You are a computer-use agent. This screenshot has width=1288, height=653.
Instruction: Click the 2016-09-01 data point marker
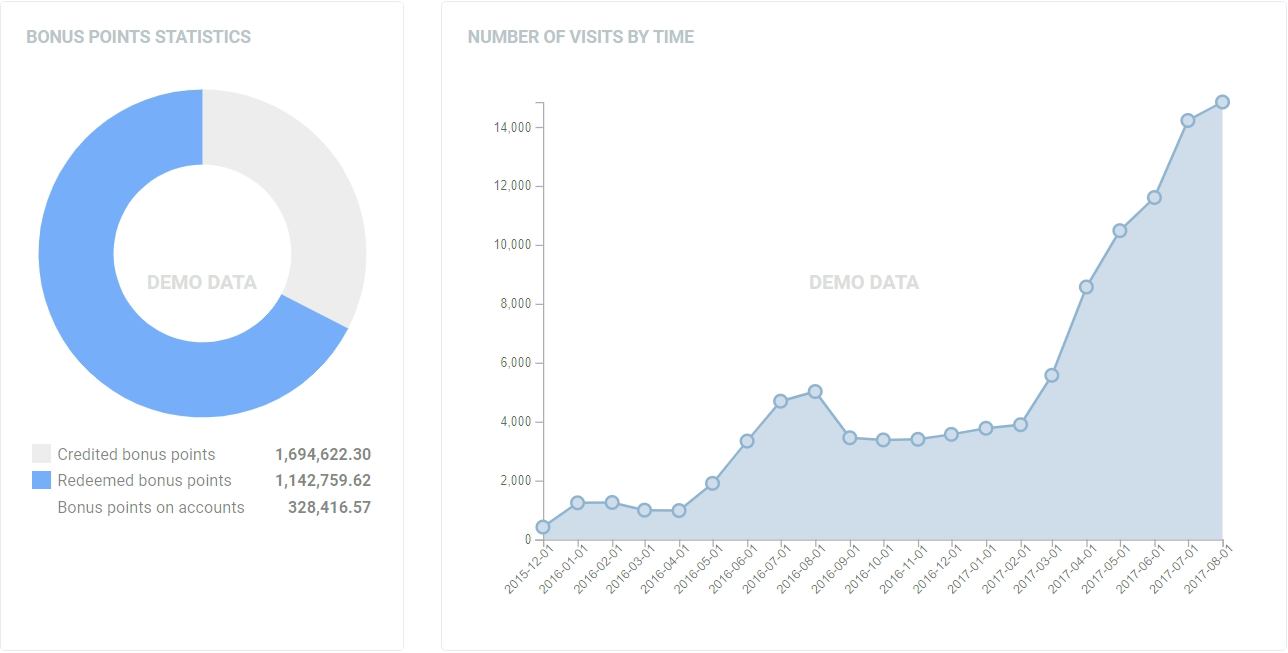tap(849, 437)
